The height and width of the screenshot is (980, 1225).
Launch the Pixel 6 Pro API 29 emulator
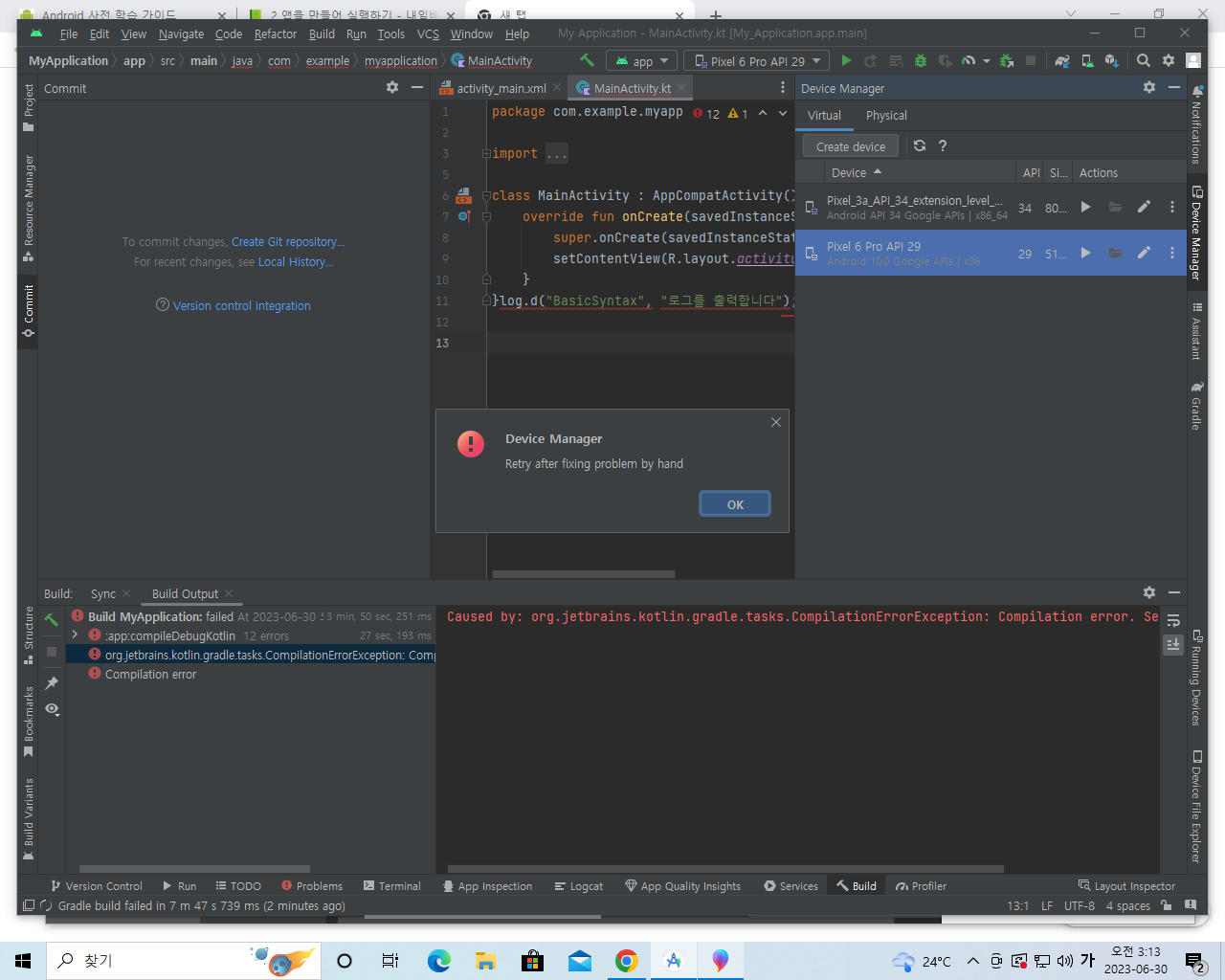(x=1085, y=253)
